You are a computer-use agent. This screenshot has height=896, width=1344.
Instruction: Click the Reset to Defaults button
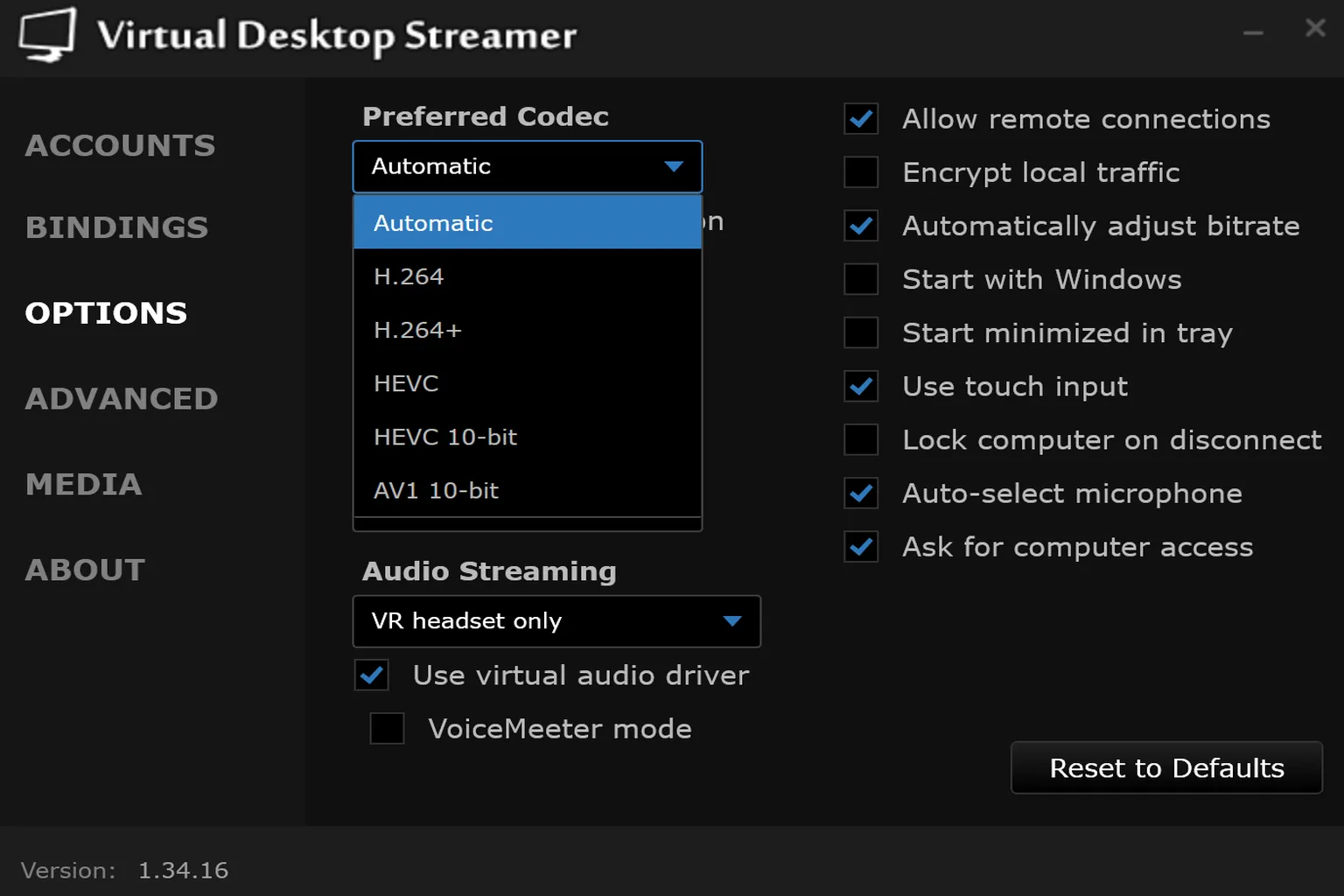(1166, 768)
